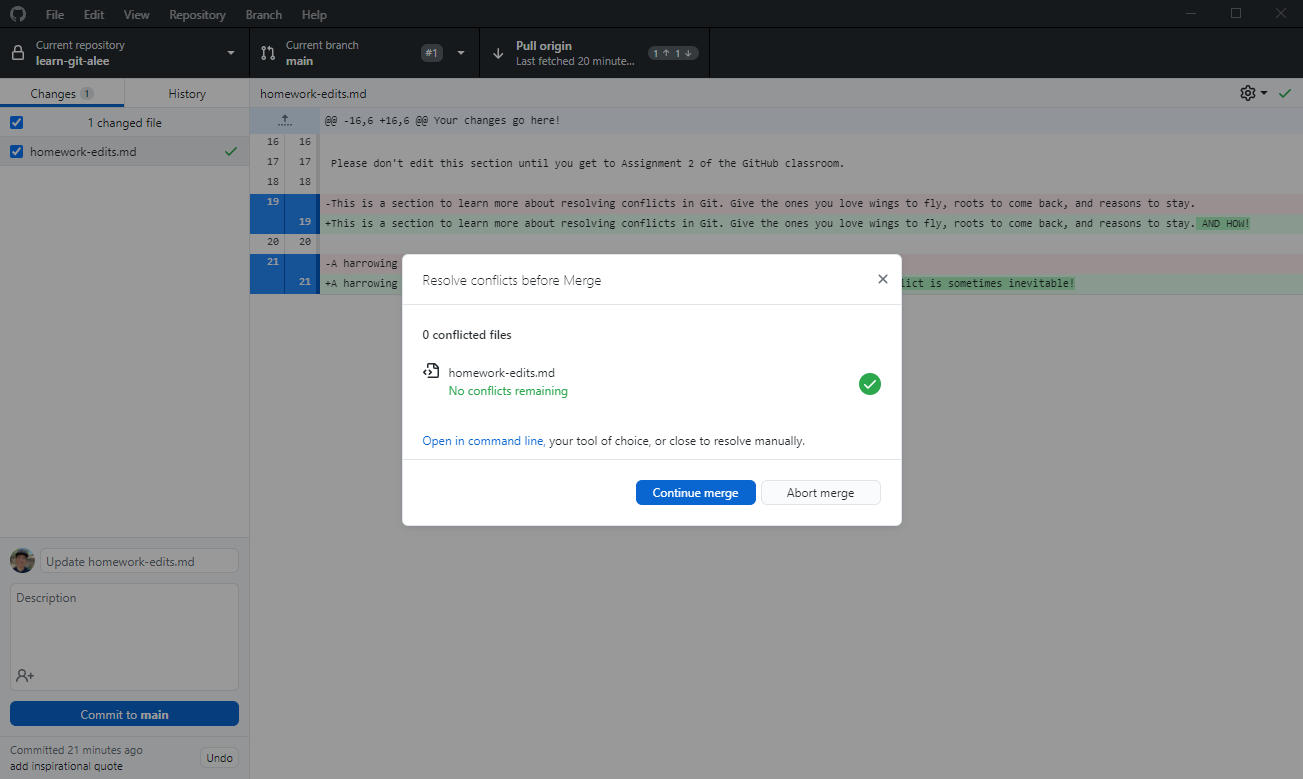Click the down-arrow Pull origin icon
The height and width of the screenshot is (779, 1303).
point(498,53)
